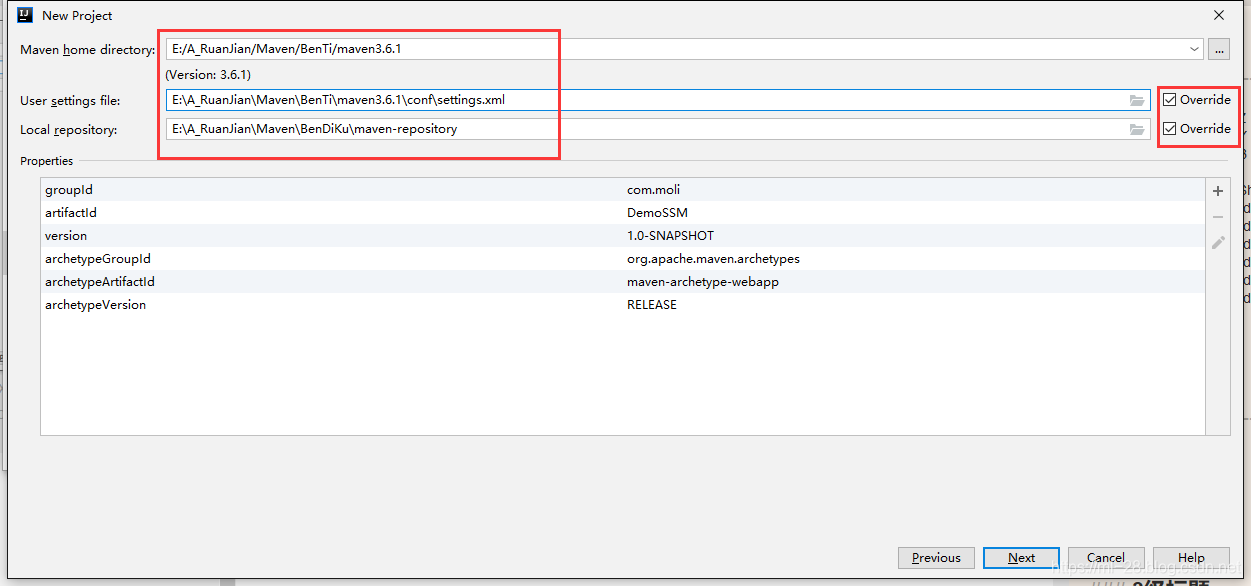Click the Help button
Image resolution: width=1251 pixels, height=586 pixels.
[x=1191, y=558]
